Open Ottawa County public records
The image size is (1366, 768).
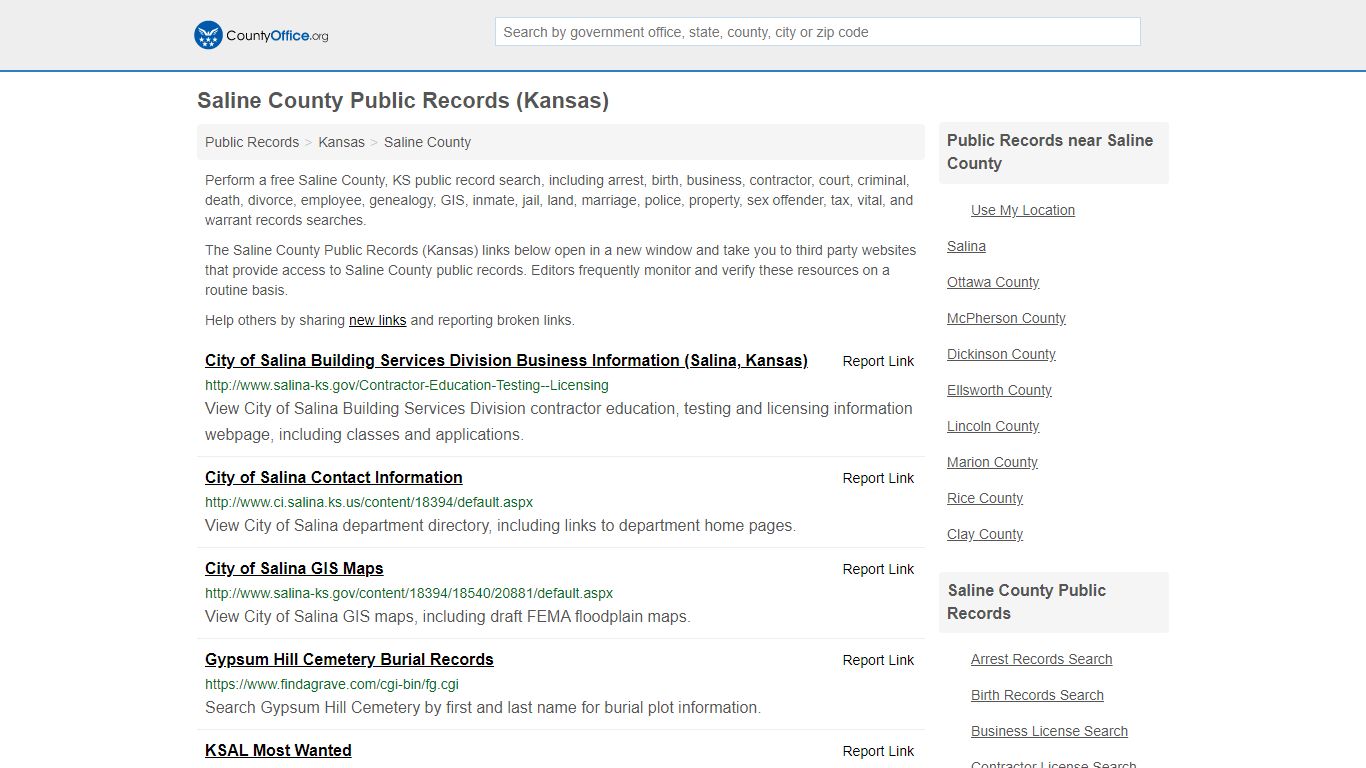pyautogui.click(x=993, y=282)
